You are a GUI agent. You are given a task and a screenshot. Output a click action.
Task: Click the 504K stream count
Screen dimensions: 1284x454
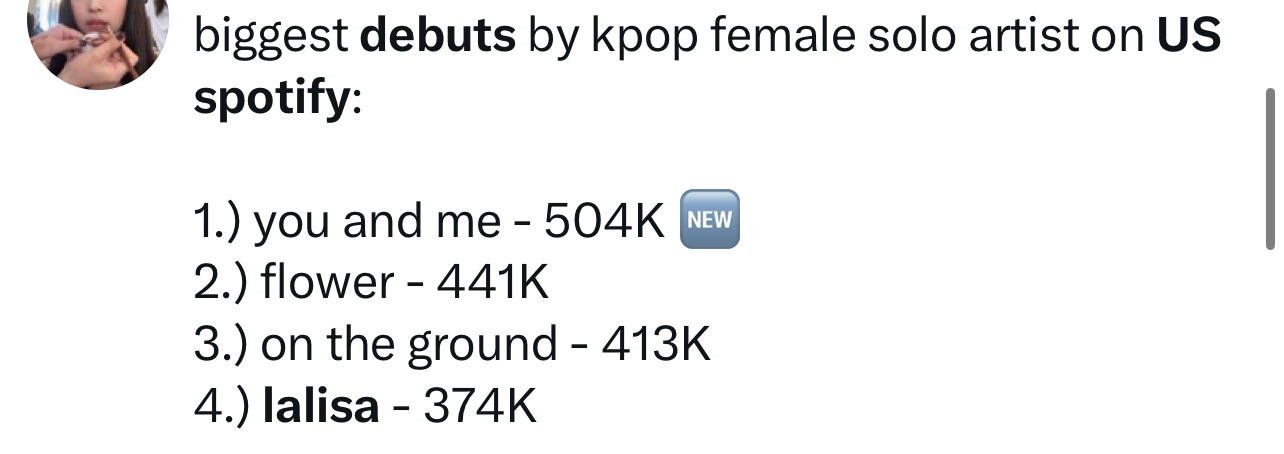(x=604, y=222)
